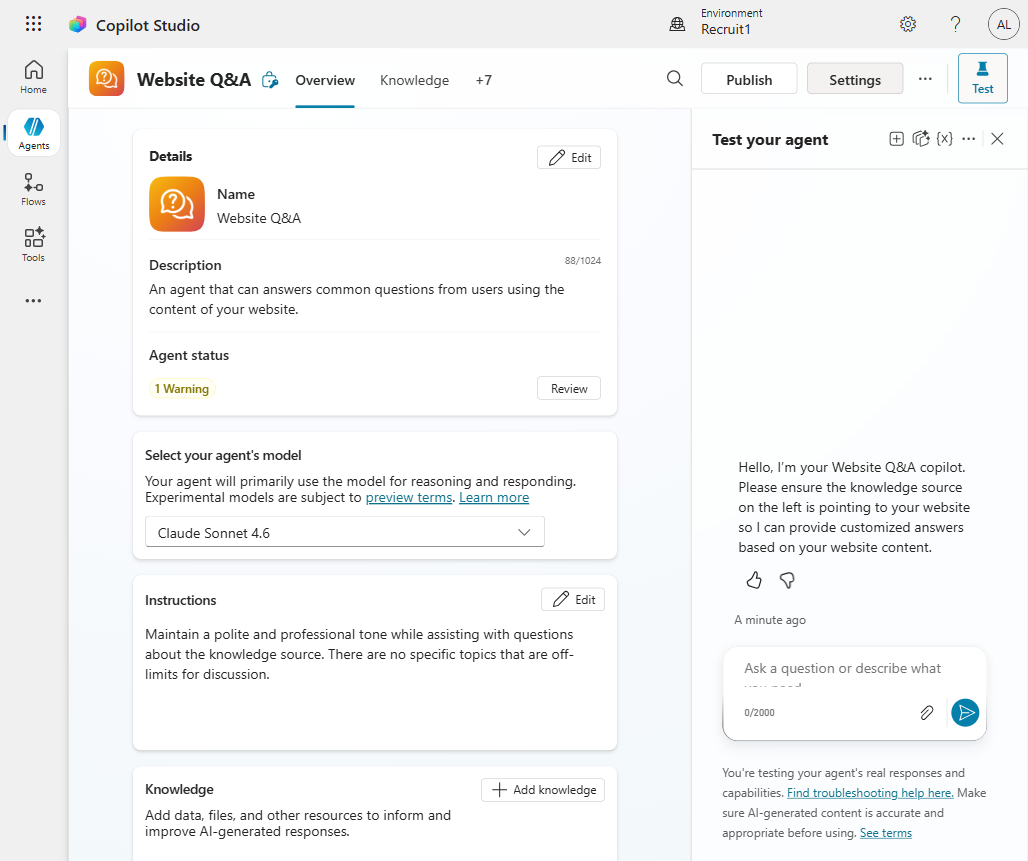Viewport: 1028px width, 861px height.
Task: Open the Learn more link
Action: point(494,498)
